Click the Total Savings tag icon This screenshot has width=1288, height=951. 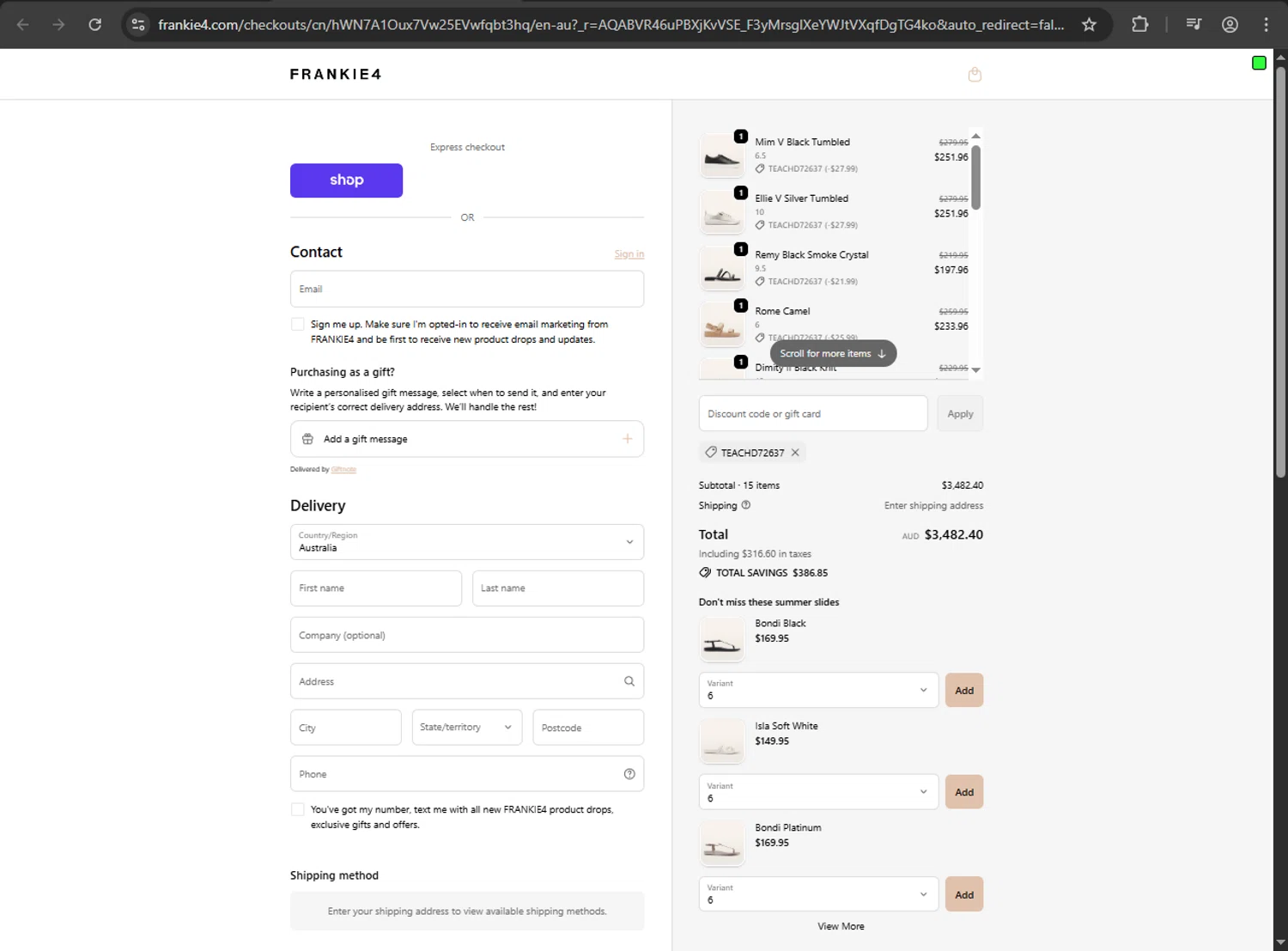705,573
